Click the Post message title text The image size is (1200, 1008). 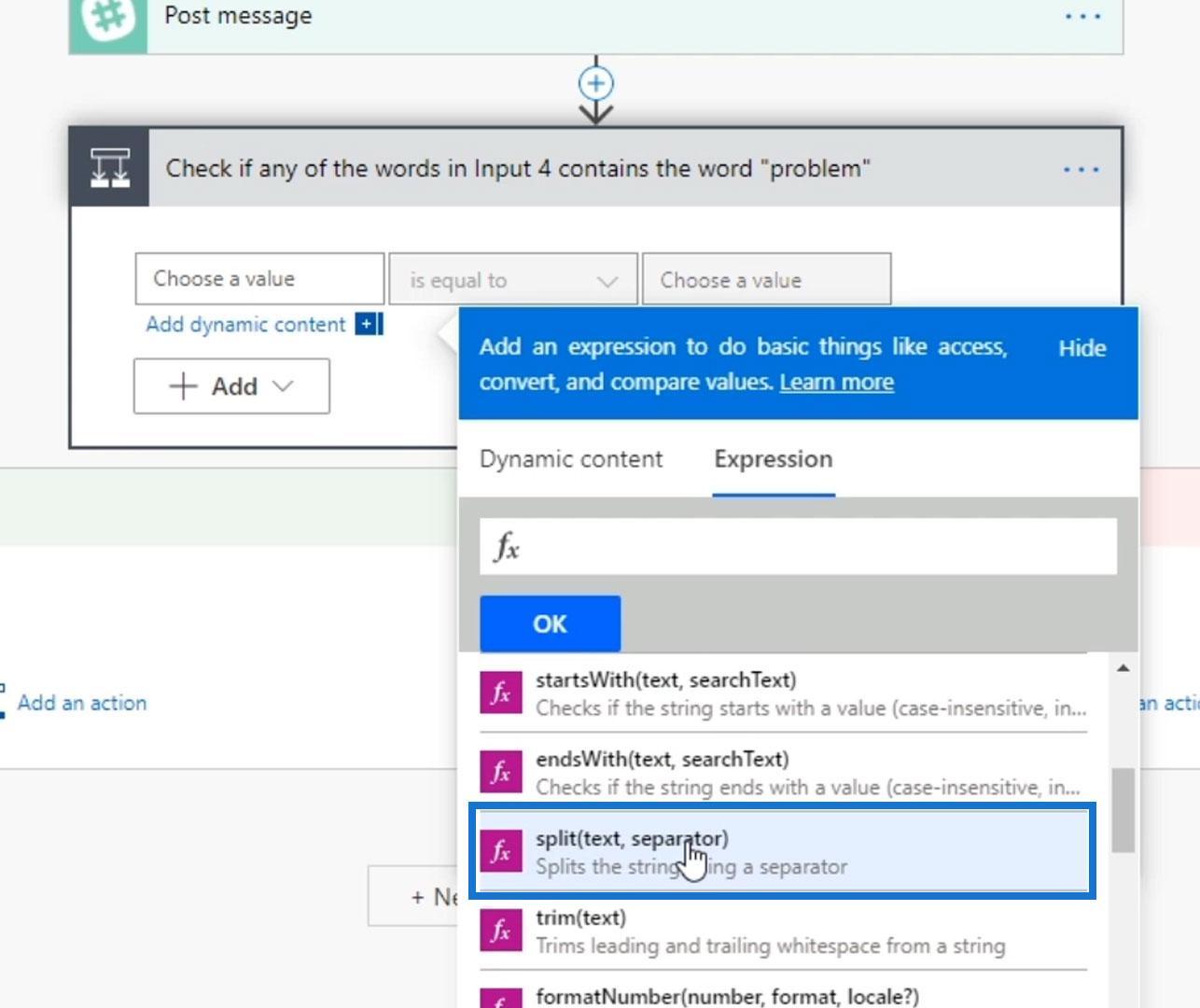(238, 16)
